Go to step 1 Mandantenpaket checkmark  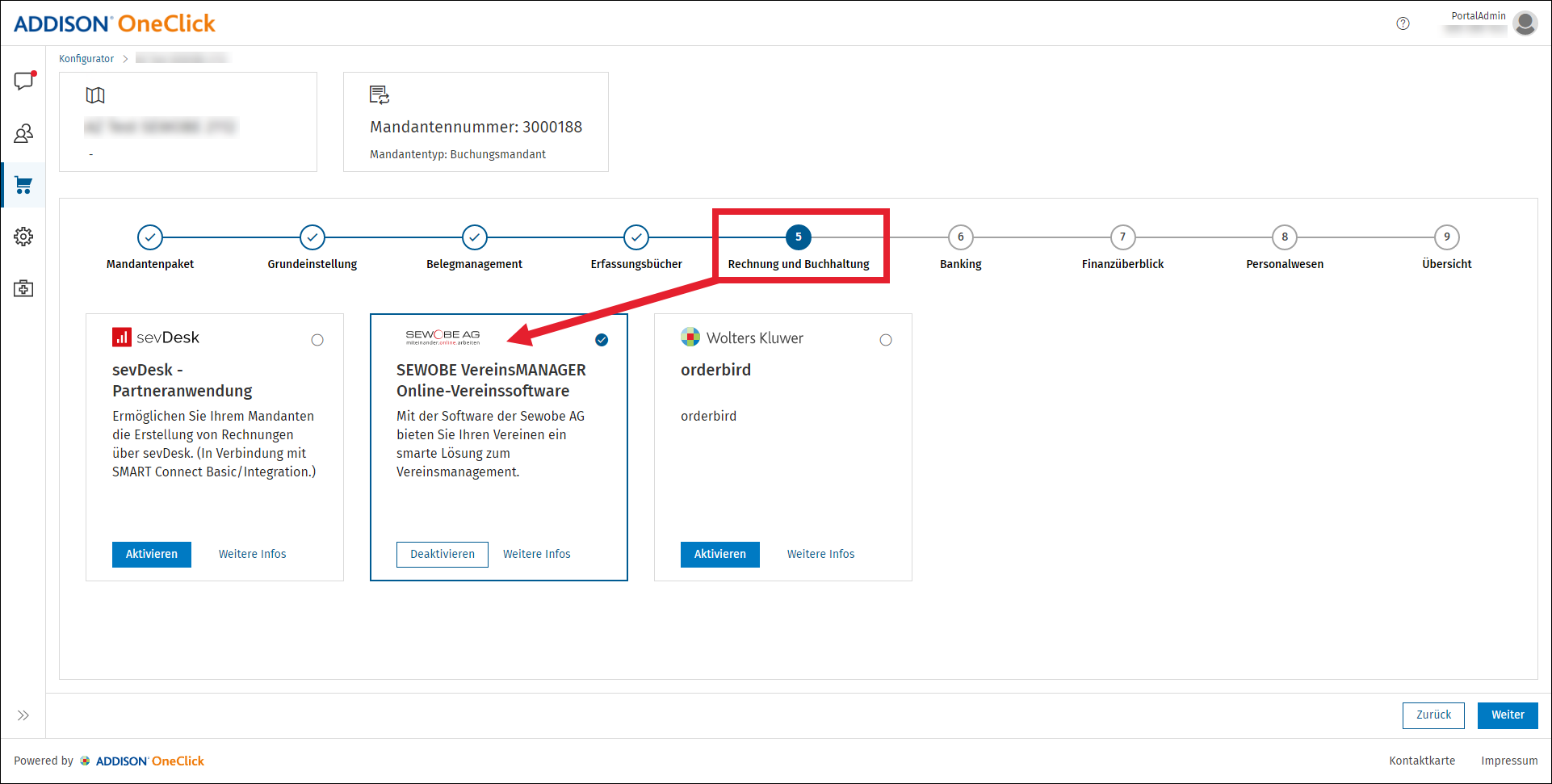click(150, 237)
